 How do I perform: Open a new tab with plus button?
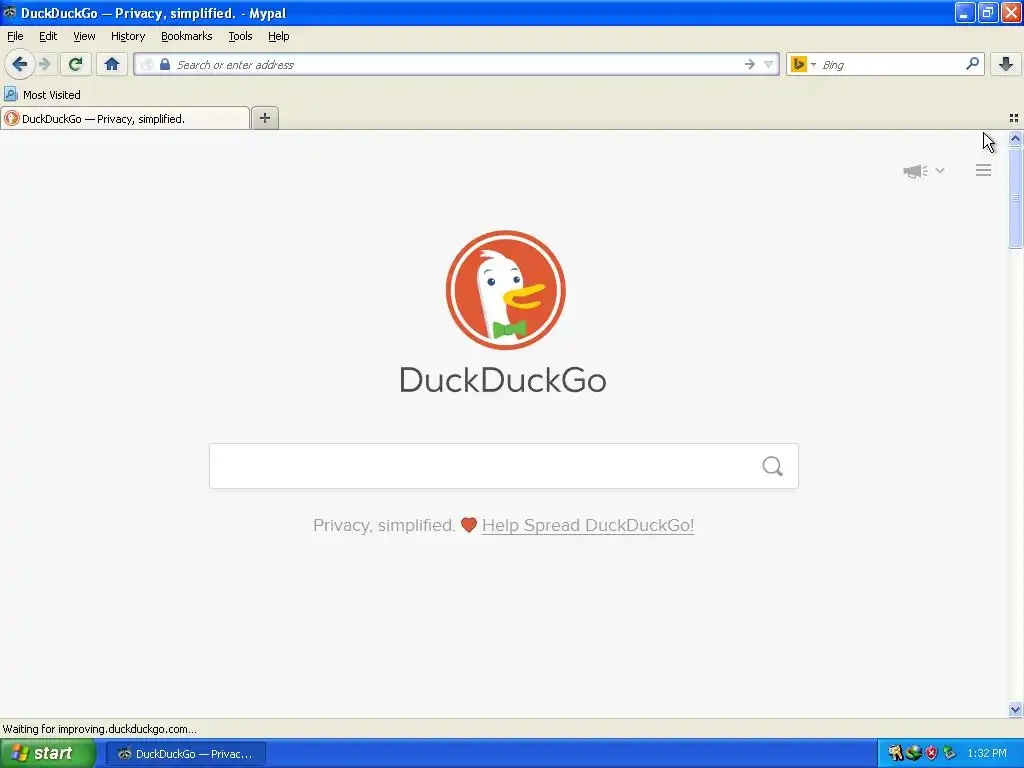pyautogui.click(x=264, y=118)
